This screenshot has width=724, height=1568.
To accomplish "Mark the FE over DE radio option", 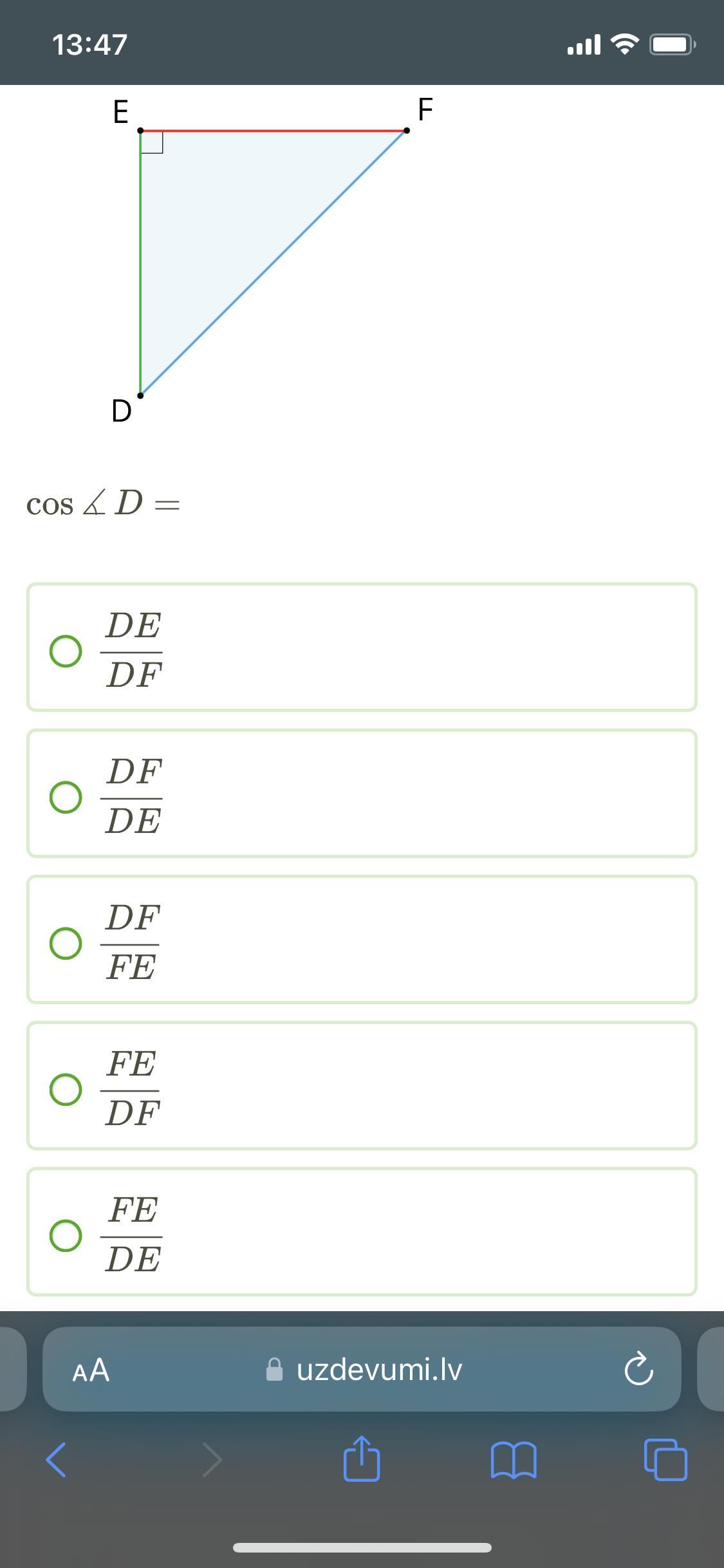I will pos(66,1235).
